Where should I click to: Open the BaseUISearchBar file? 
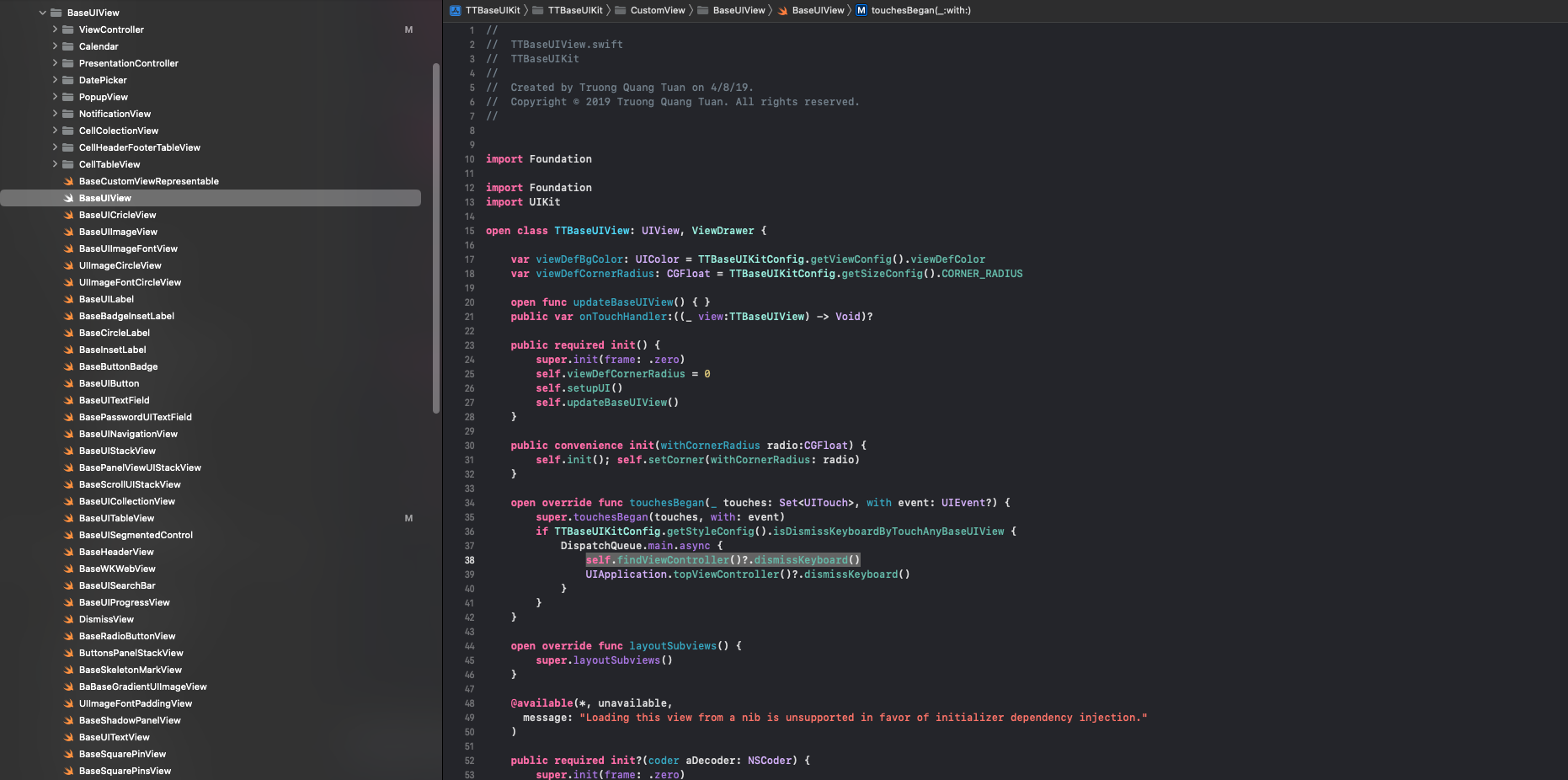[x=117, y=585]
